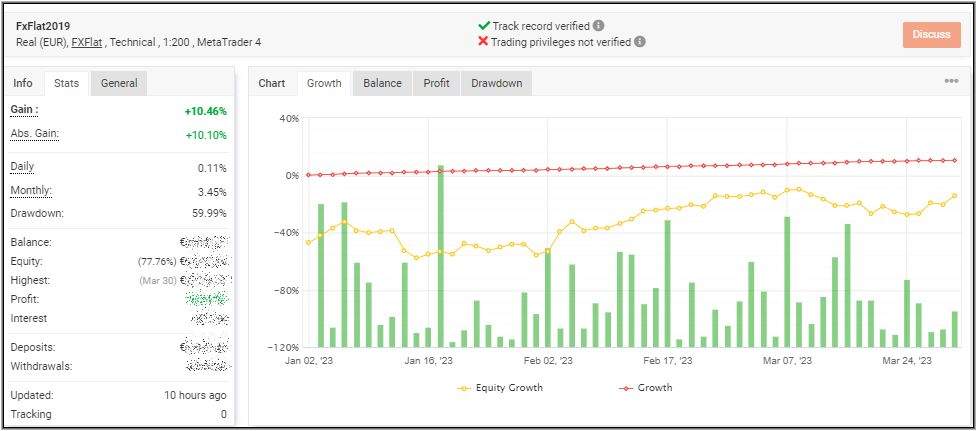
Task: Open the Profit chart tab
Action: click(x=436, y=83)
